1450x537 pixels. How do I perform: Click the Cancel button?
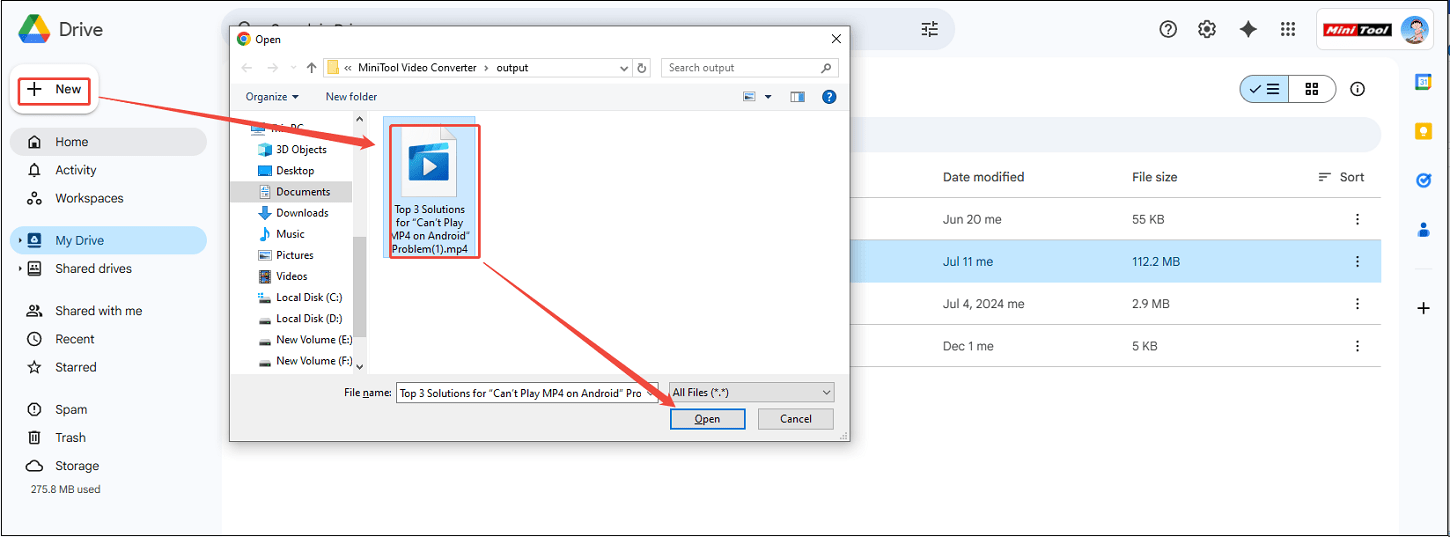tap(796, 419)
